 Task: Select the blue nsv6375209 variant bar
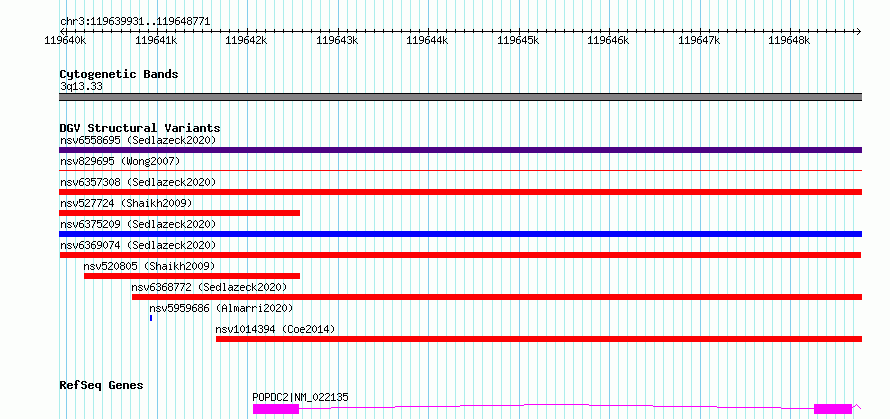[460, 234]
